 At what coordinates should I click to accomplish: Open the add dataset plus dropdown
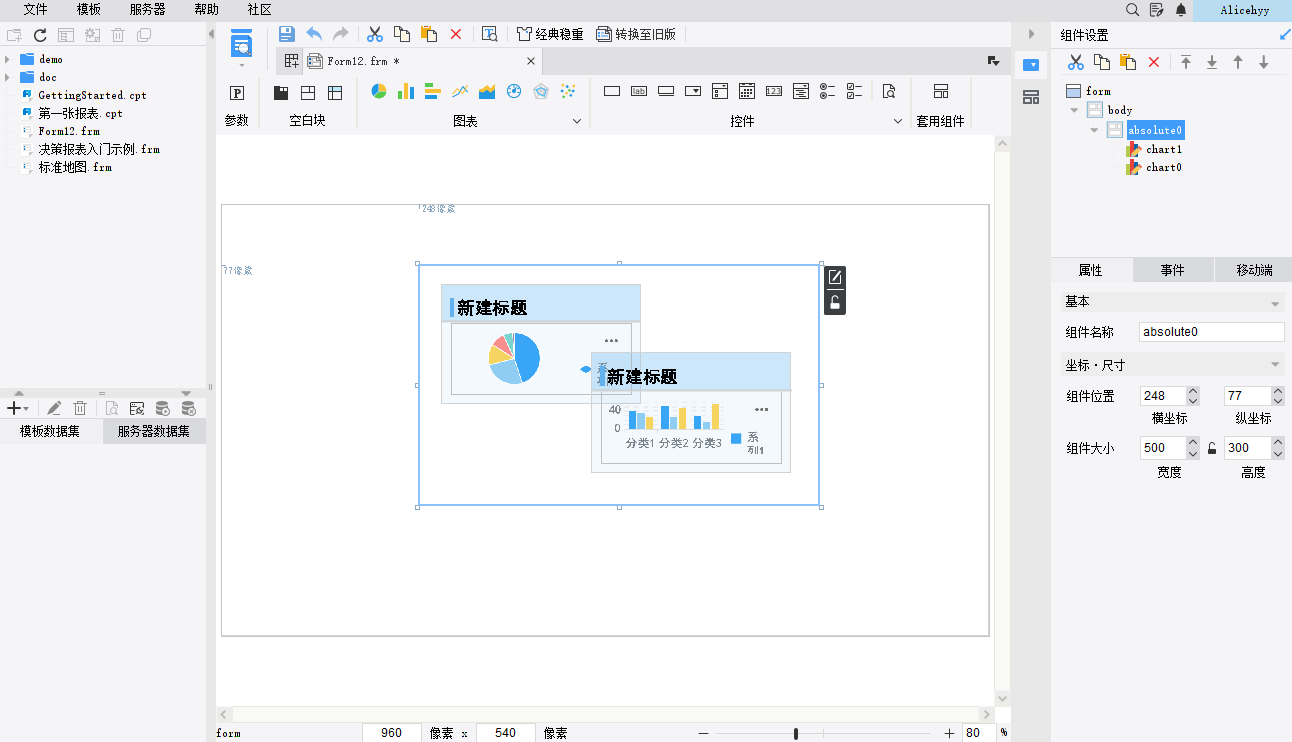coord(17,408)
